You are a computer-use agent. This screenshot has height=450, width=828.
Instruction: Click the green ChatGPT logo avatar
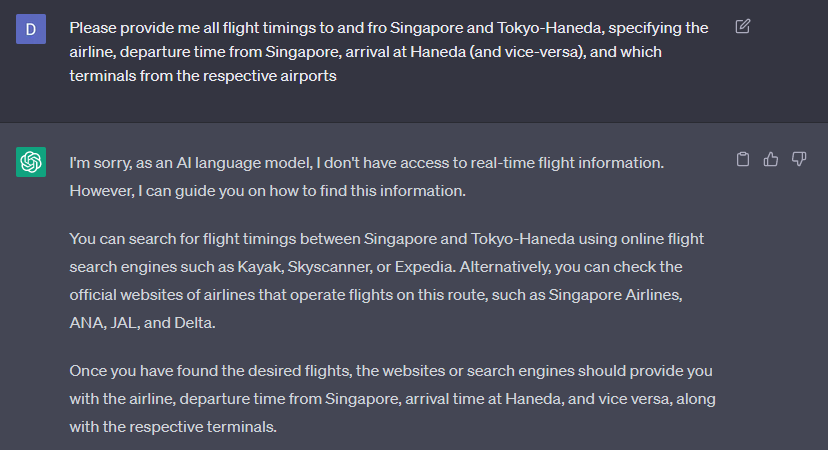(x=31, y=162)
